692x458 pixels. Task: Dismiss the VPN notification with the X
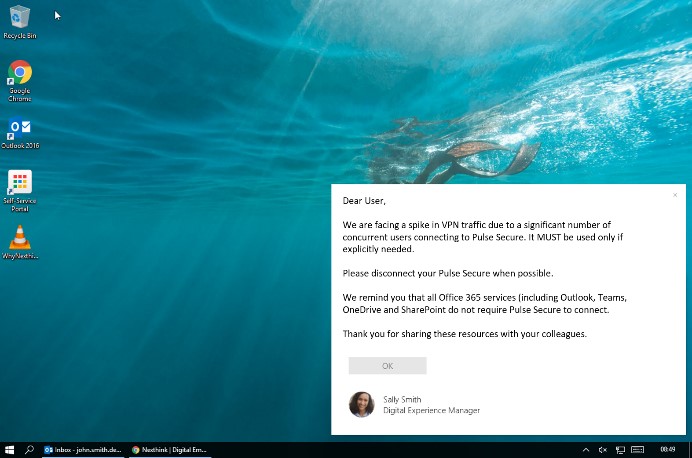[675, 195]
